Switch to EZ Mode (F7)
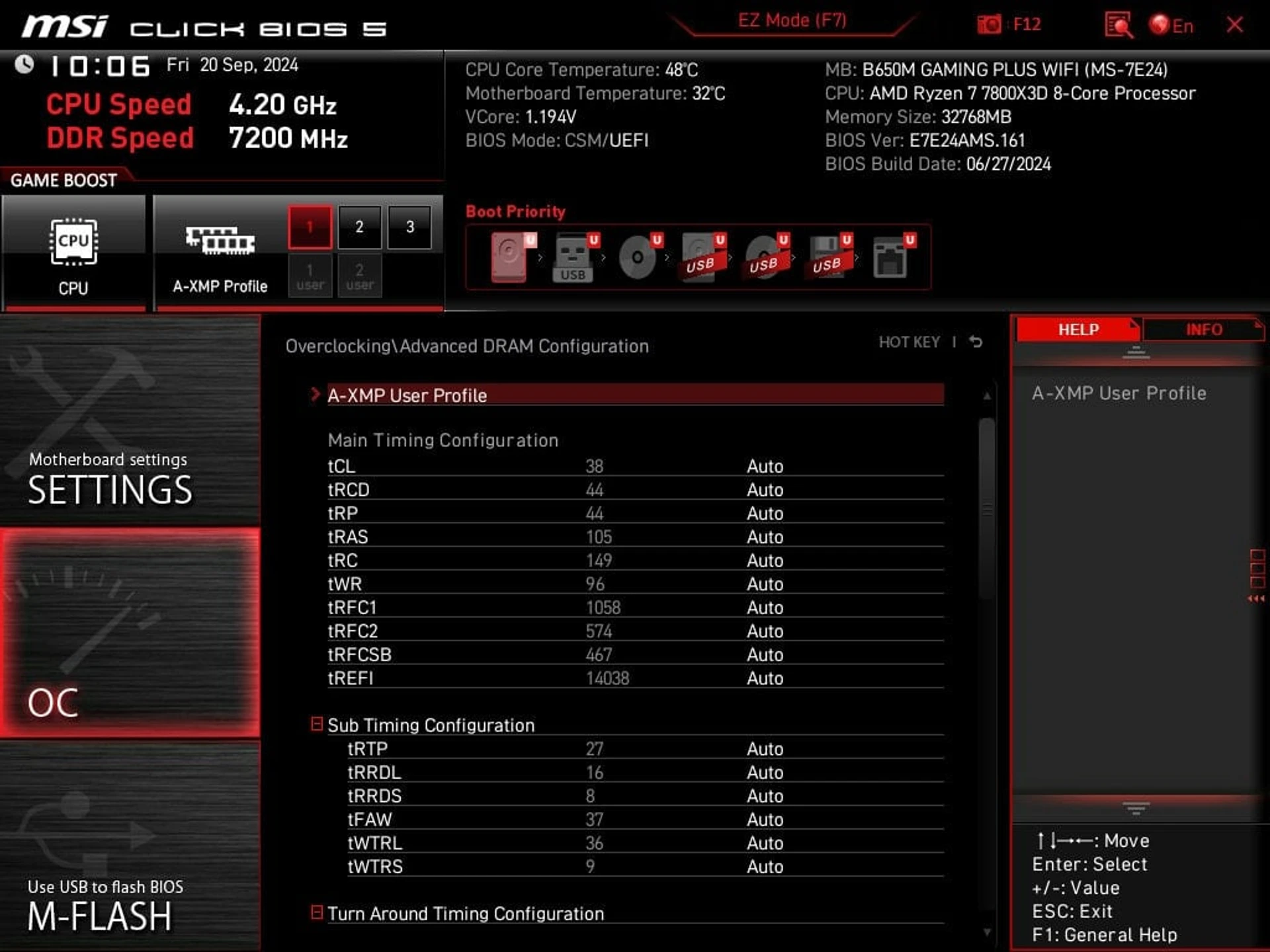 point(792,20)
